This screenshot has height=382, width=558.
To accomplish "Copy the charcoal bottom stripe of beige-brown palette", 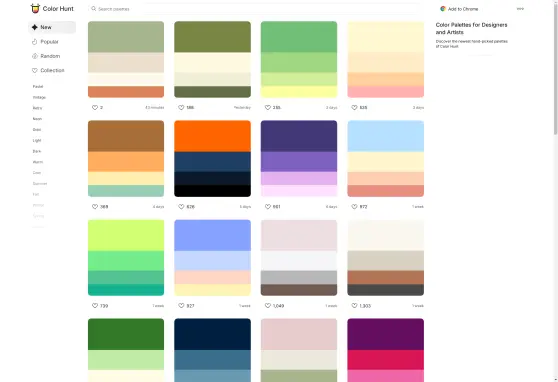I will click(x=385, y=290).
